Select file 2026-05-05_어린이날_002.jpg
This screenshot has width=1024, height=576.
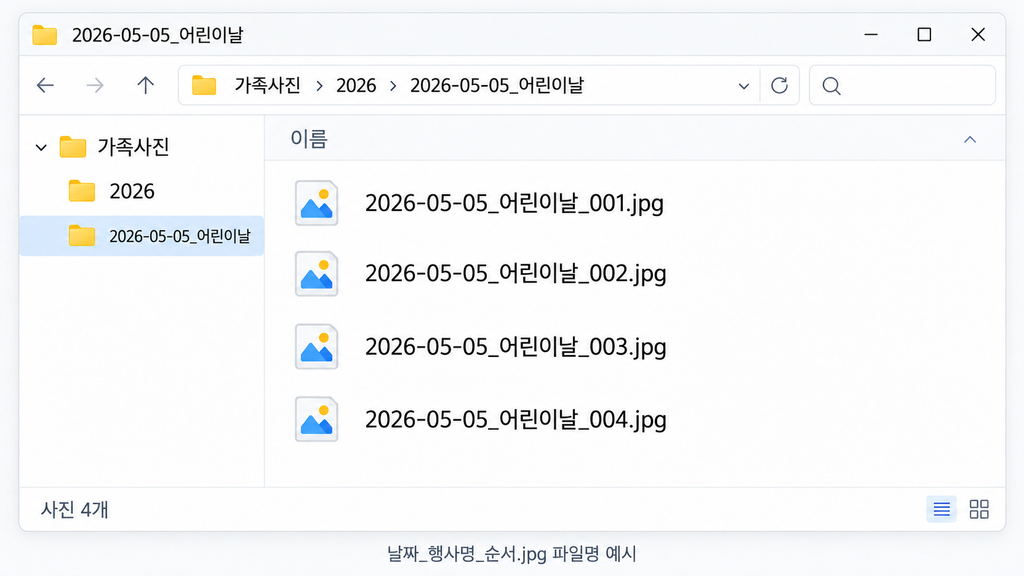point(515,274)
